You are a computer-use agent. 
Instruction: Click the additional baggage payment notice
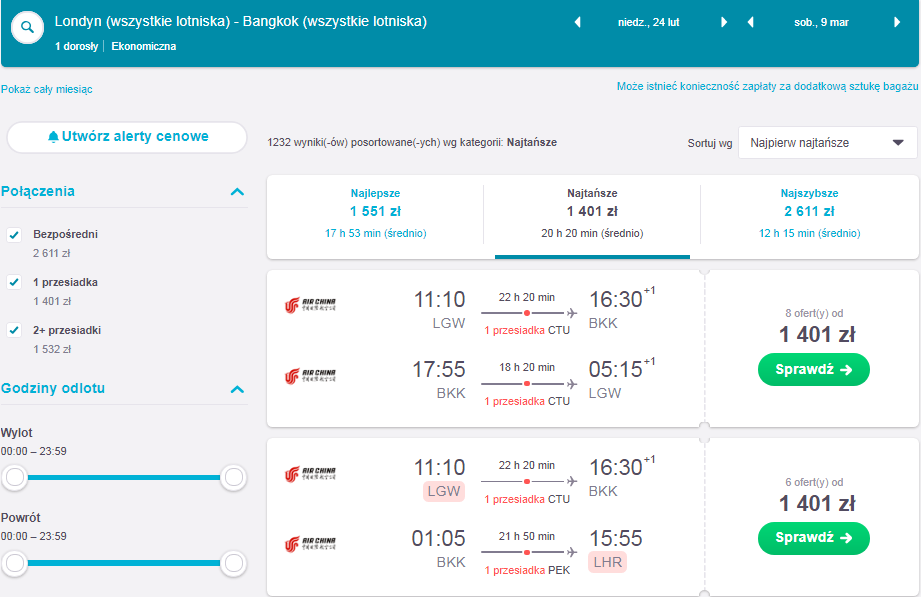point(767,86)
